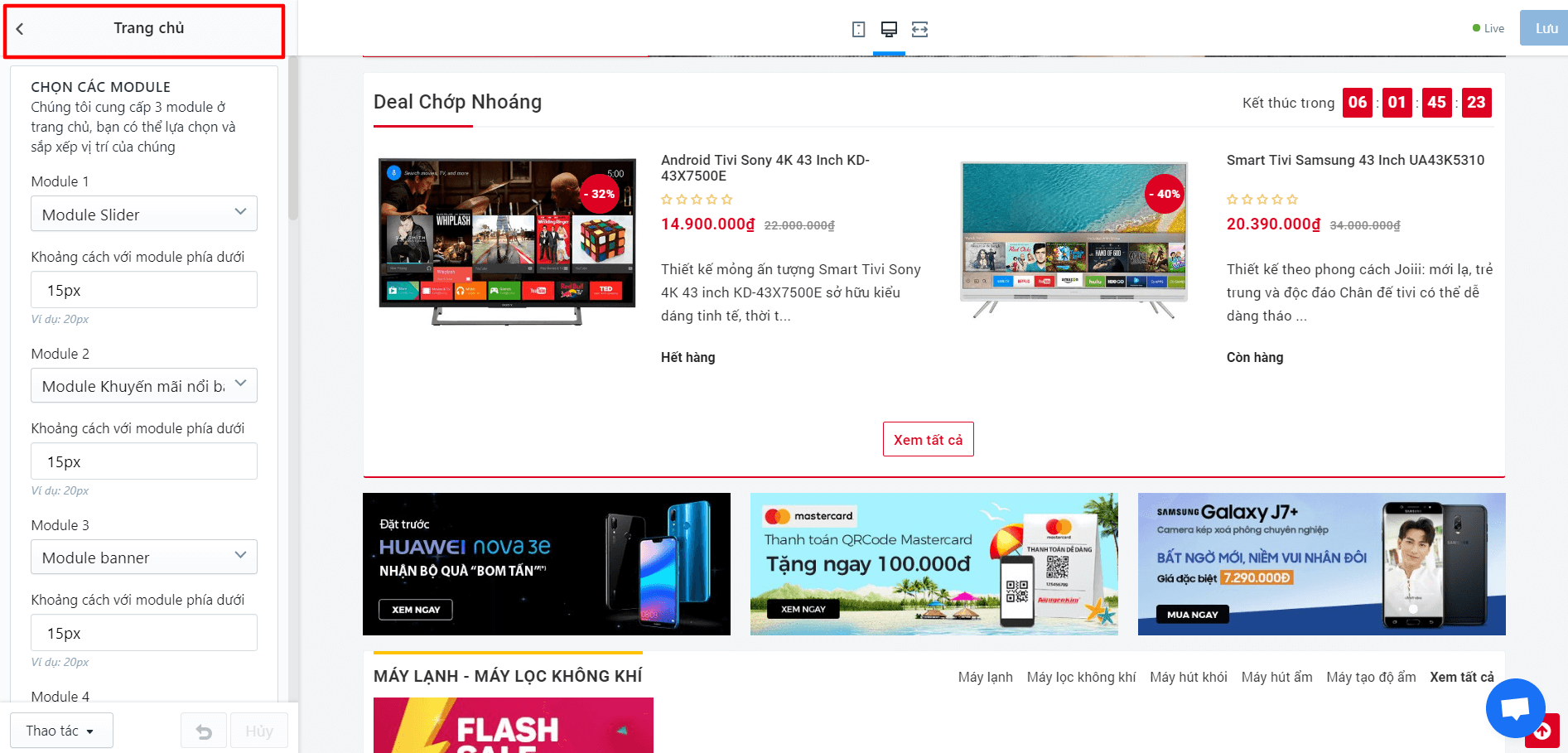The width and height of the screenshot is (1568, 753).
Task: Open the Samsung Galaxy J7+ banner
Action: 1322,564
